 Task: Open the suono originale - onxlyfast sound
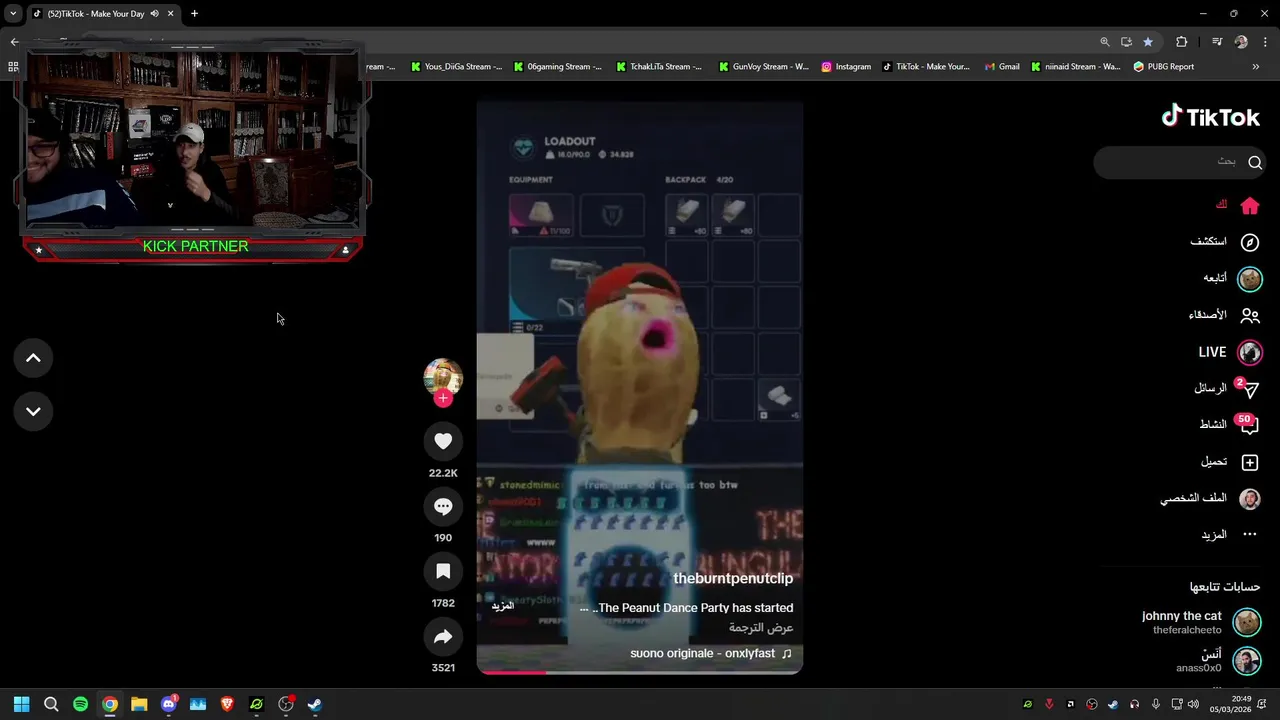(x=711, y=653)
